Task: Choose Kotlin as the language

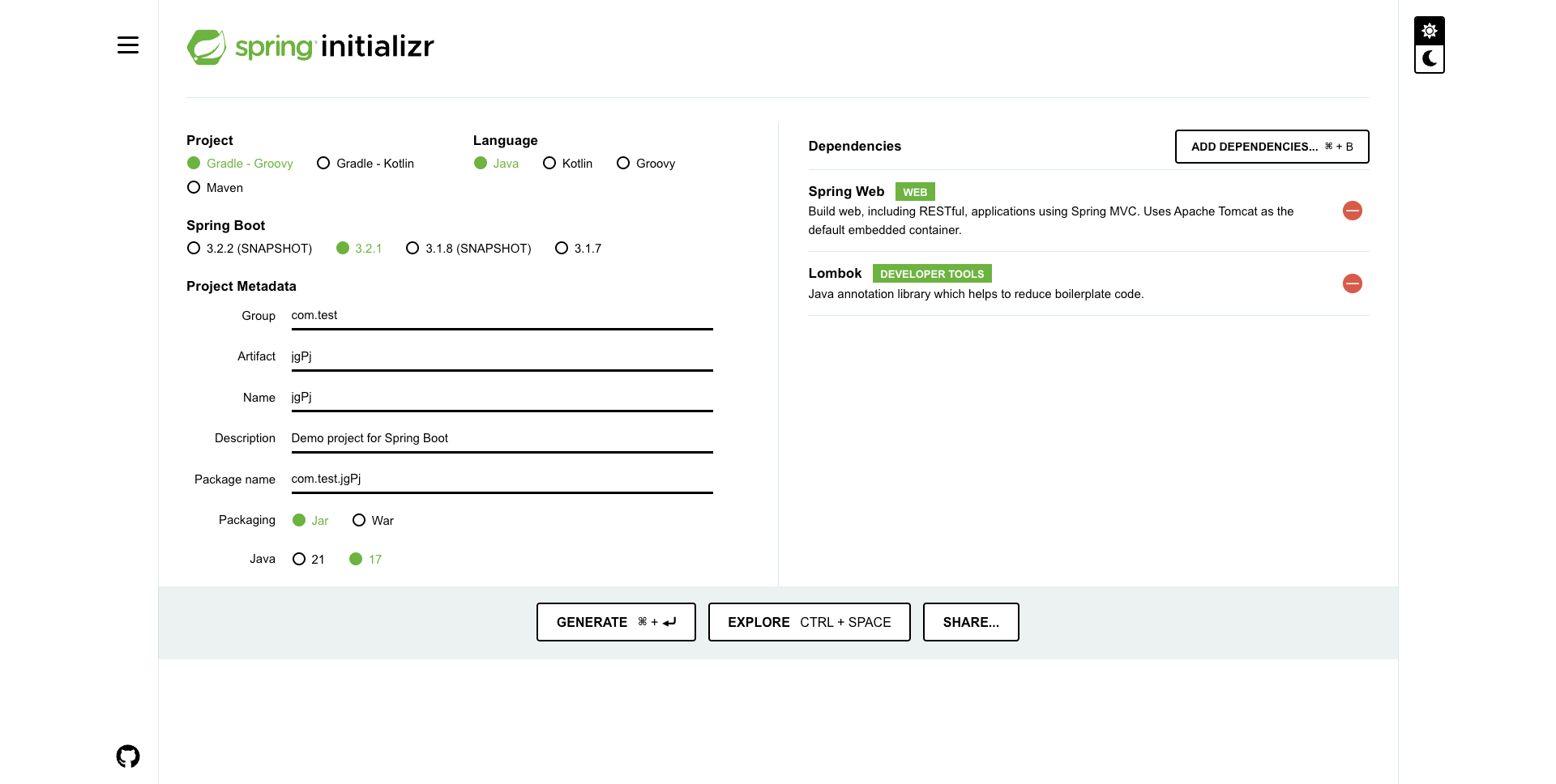Action: pyautogui.click(x=567, y=164)
